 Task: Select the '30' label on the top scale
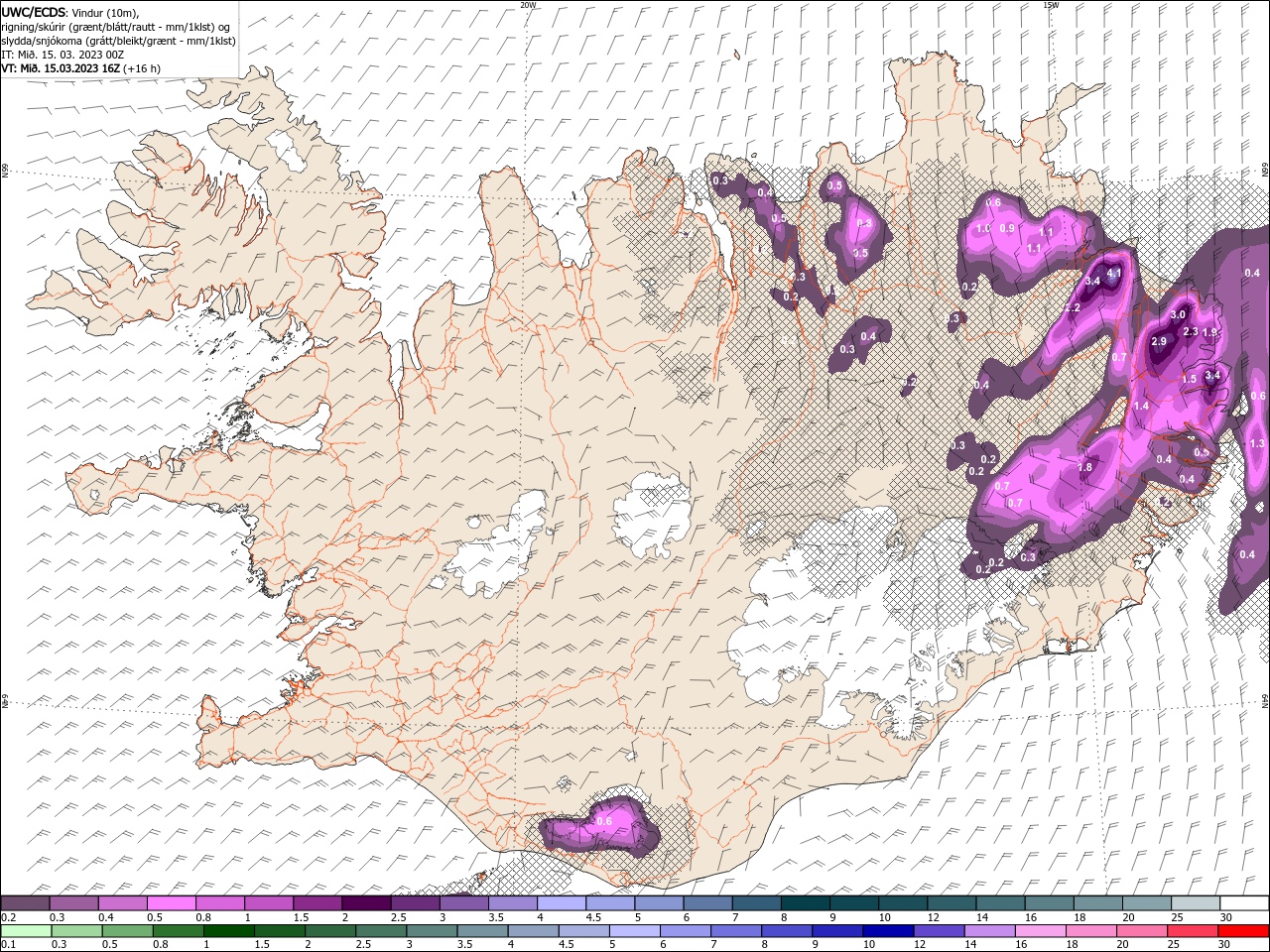tap(1225, 917)
